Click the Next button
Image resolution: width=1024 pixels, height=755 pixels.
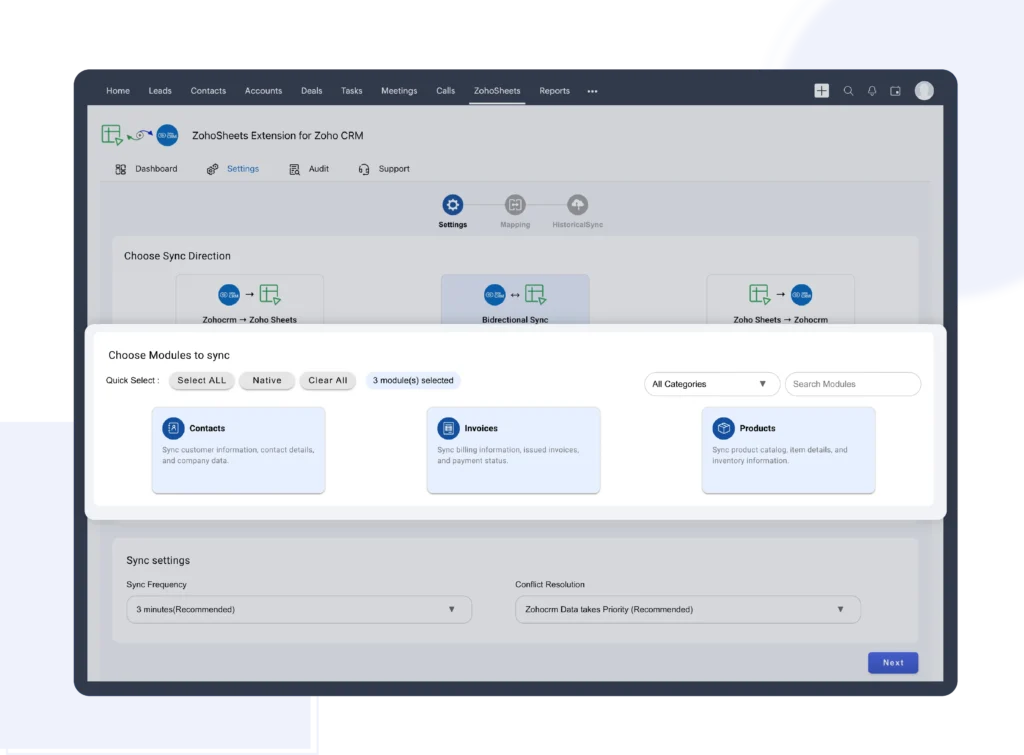[x=892, y=662]
